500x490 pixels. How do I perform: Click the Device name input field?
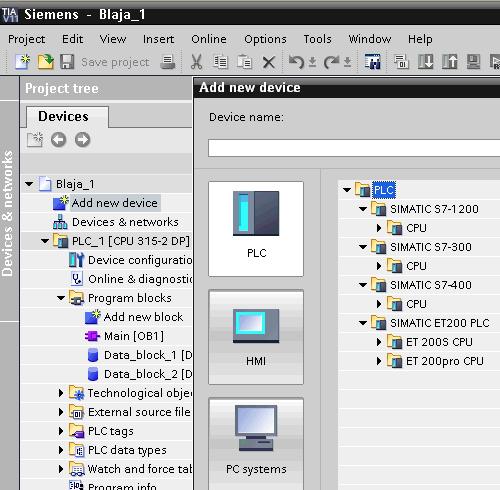(x=354, y=148)
